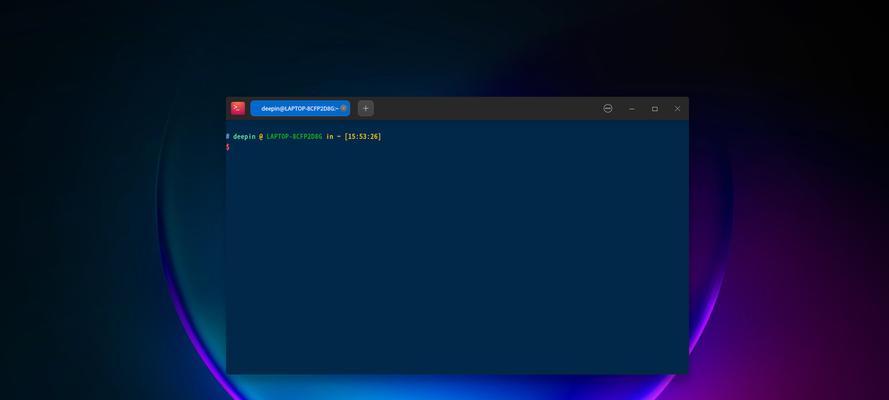Select the deepin@LAPTOP-8CFP2D8G tab
Screen dimensions: 889x400
coord(300,108)
